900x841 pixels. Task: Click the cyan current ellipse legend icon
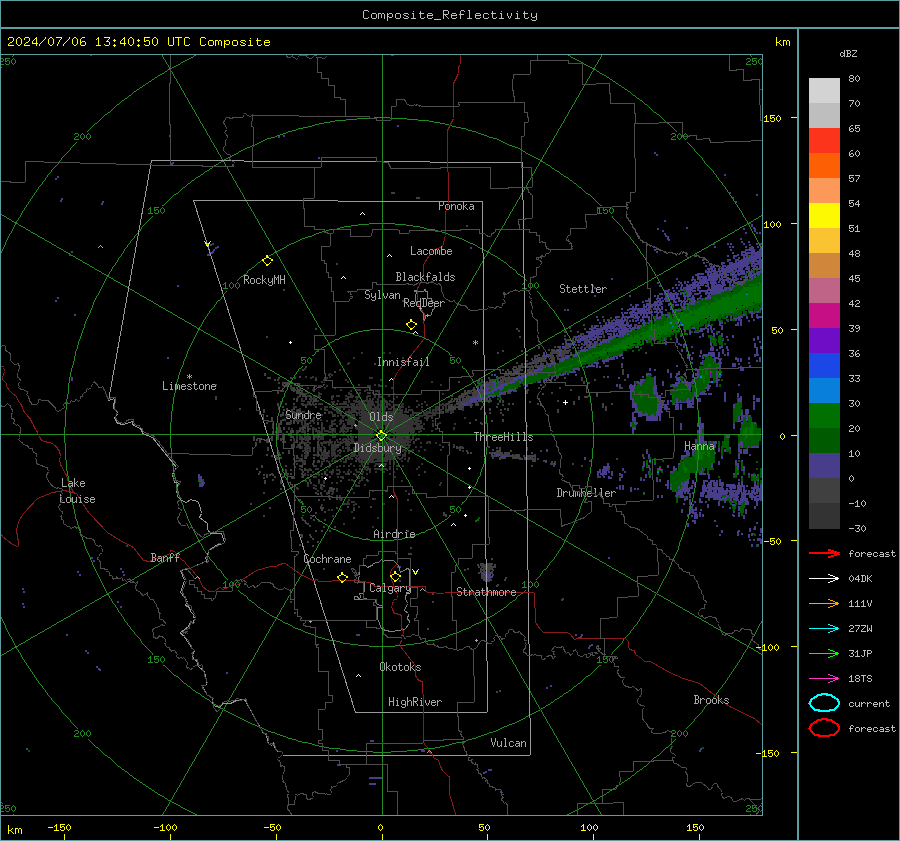(824, 703)
